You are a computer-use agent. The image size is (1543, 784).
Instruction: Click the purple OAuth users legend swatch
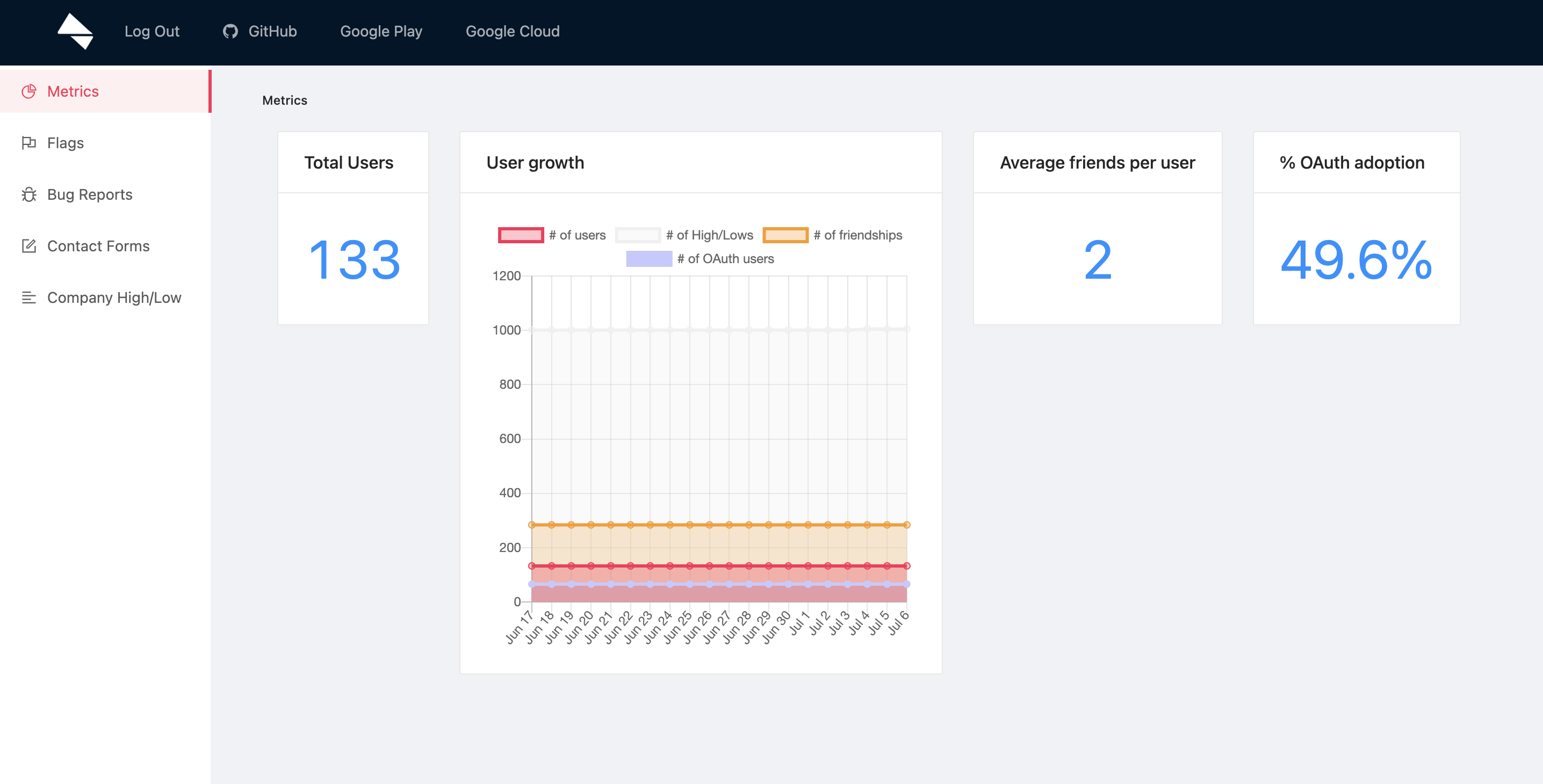click(648, 258)
